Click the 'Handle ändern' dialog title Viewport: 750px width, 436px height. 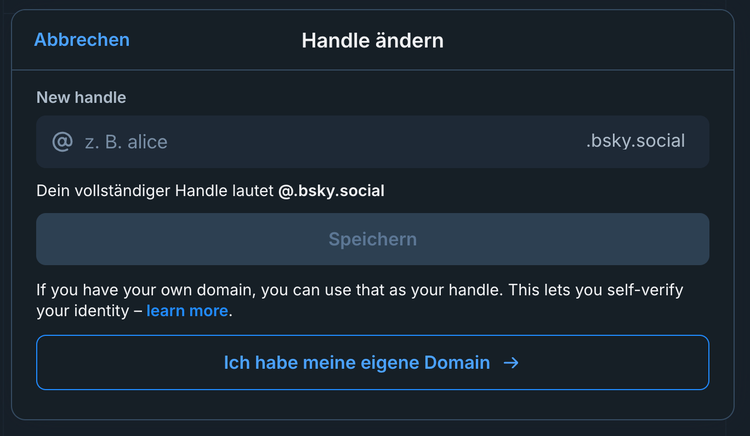tap(372, 41)
